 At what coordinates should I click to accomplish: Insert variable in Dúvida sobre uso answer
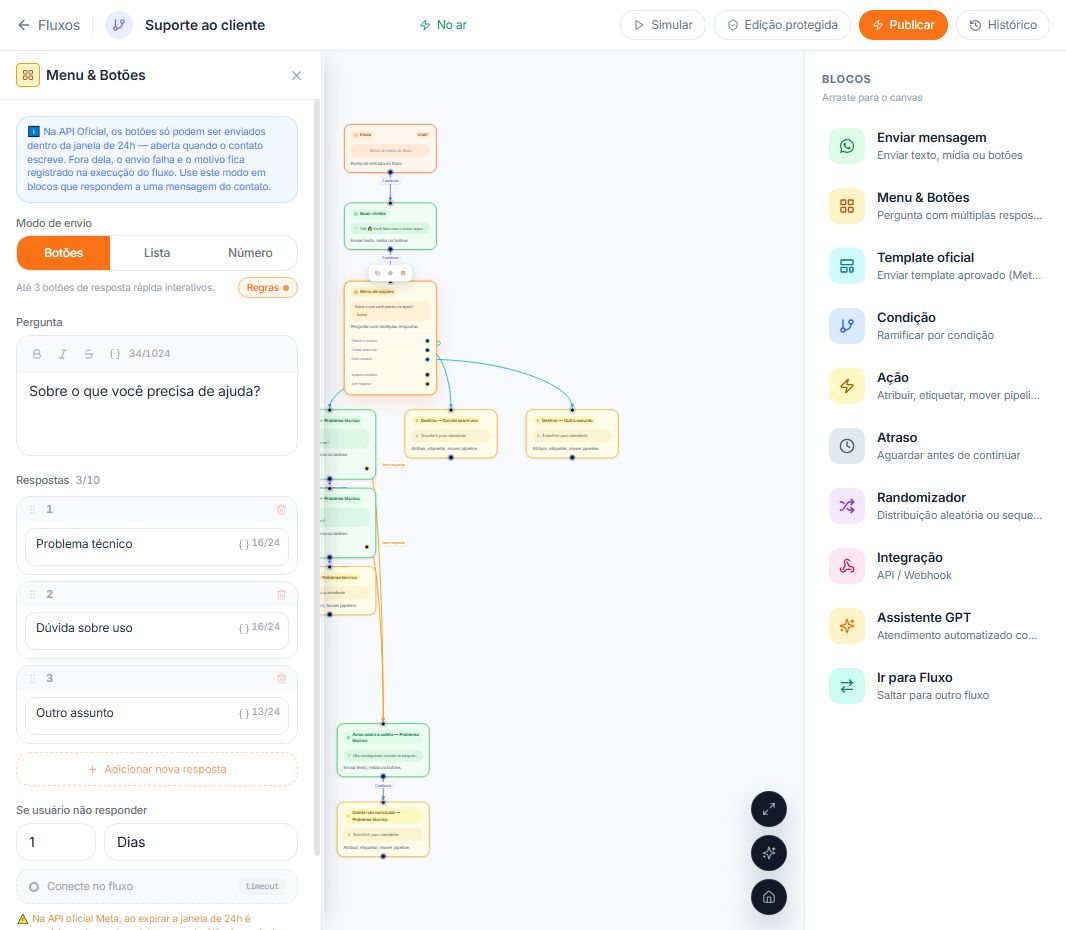[x=243, y=628]
